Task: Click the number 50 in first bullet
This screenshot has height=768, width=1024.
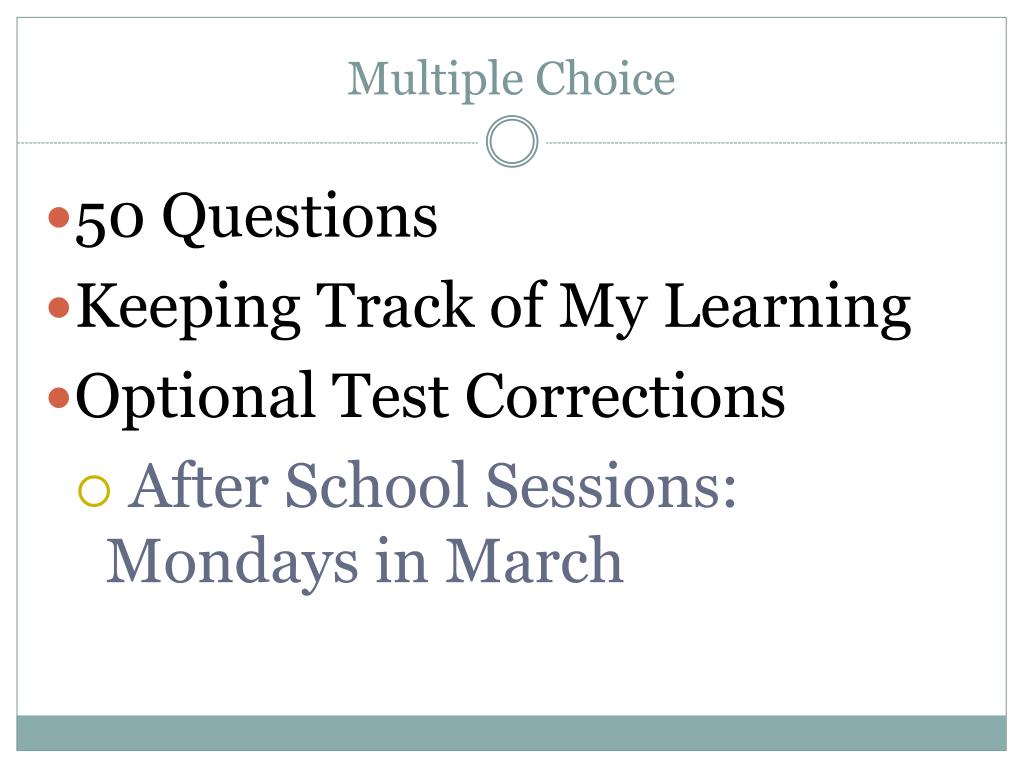Action: 110,222
